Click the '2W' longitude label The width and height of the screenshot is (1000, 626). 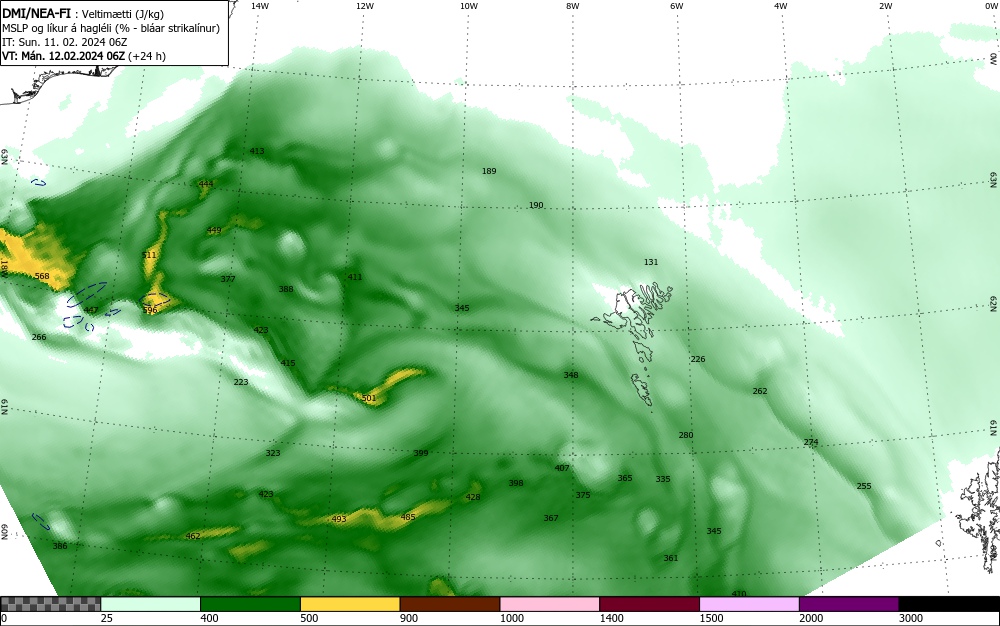coord(885,6)
